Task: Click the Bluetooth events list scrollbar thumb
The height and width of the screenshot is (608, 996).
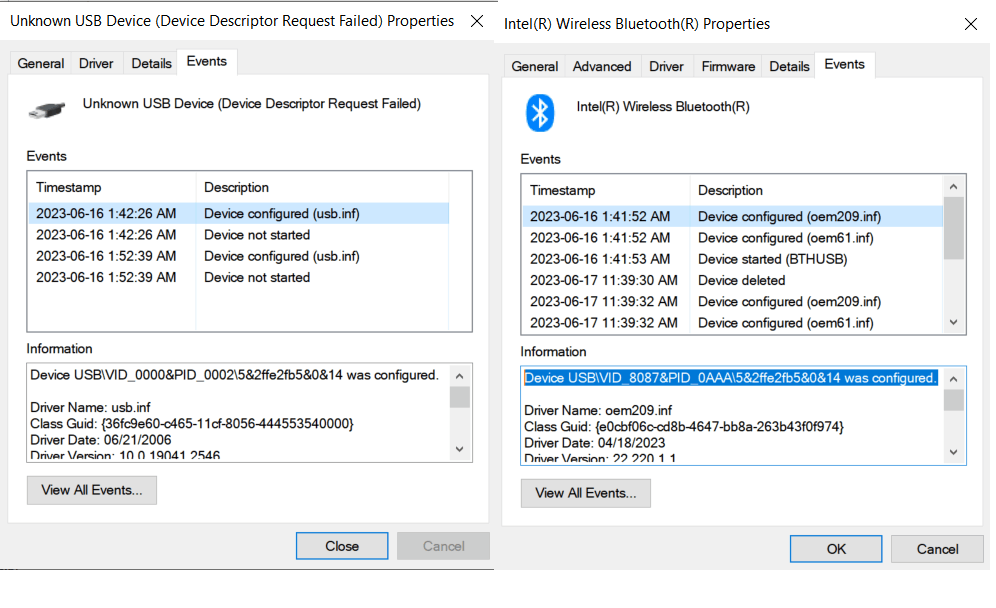Action: click(953, 228)
